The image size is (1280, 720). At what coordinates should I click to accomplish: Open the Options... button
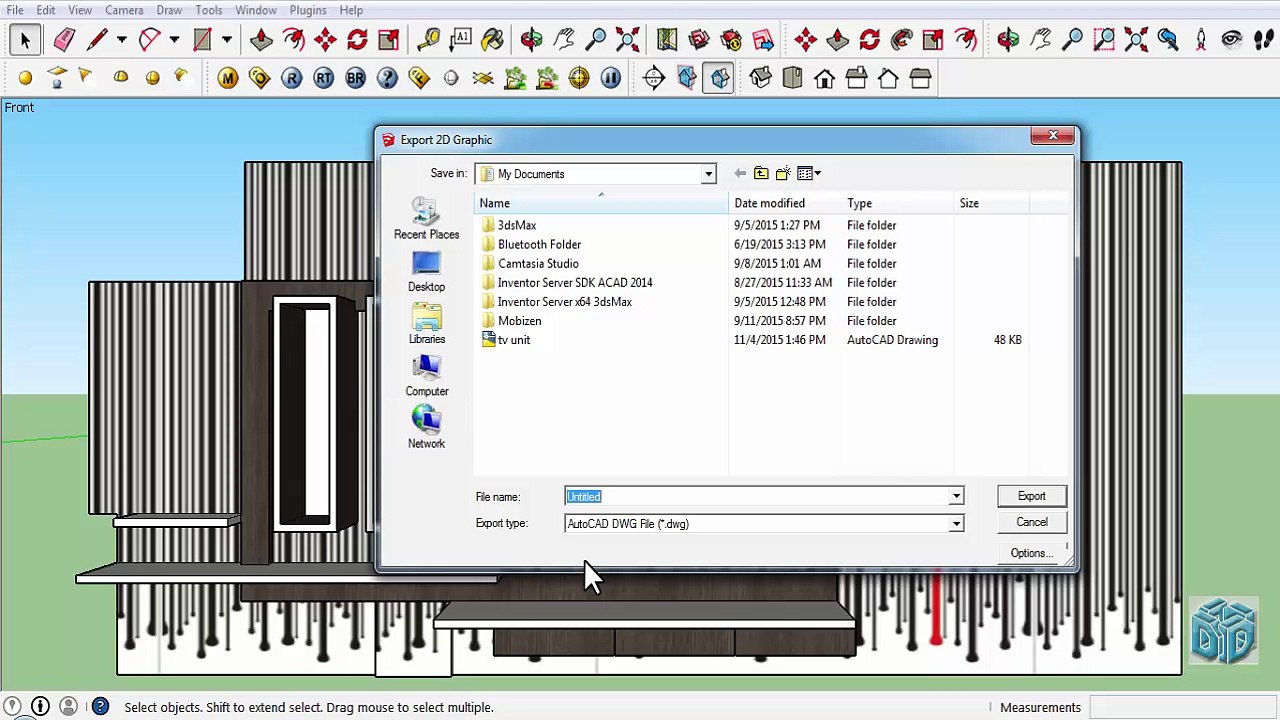point(1031,553)
